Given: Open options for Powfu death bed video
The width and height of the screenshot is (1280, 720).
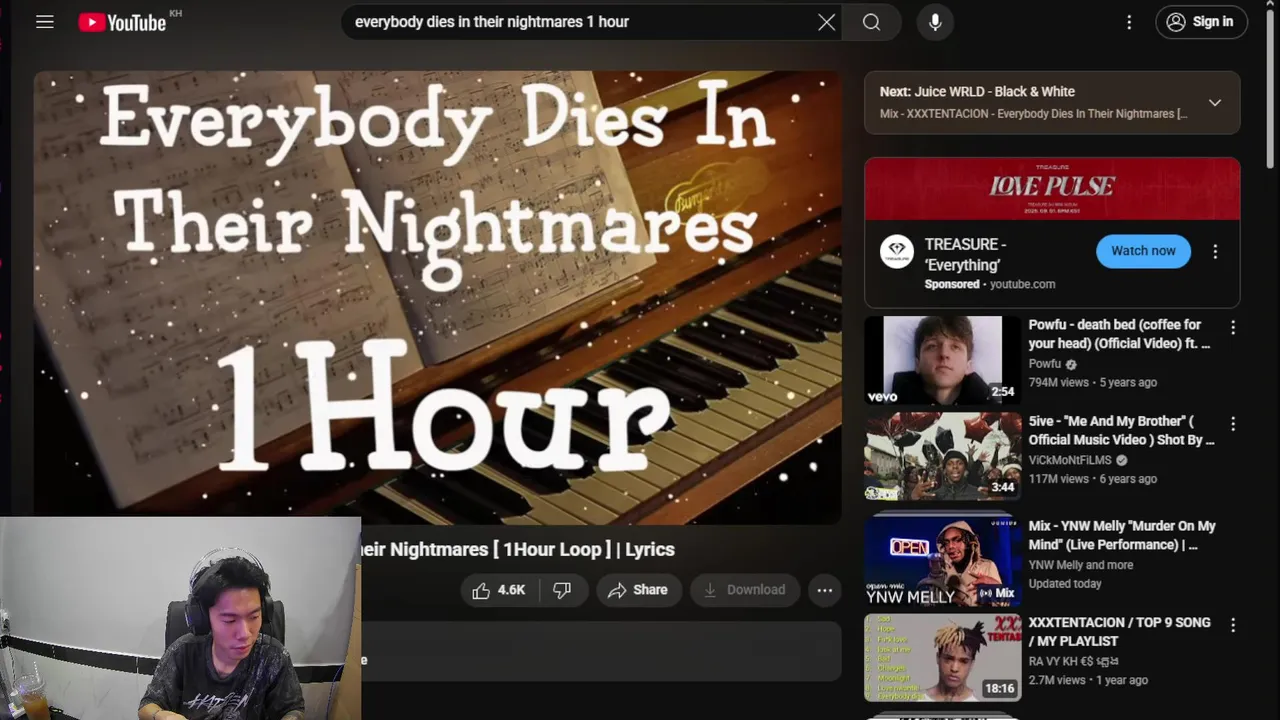Looking at the screenshot, I should (1233, 328).
